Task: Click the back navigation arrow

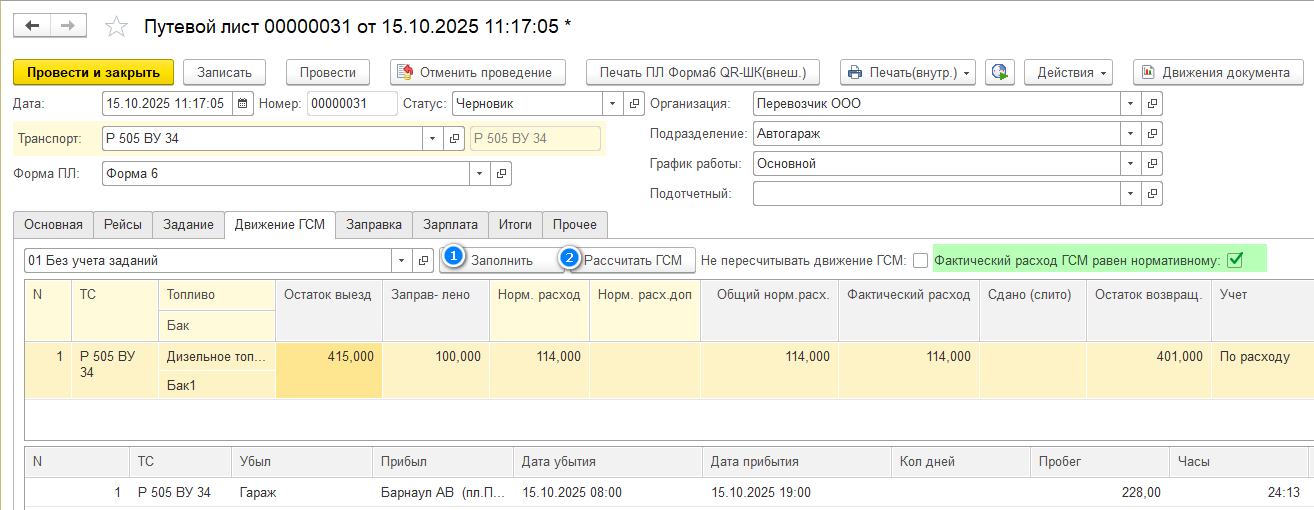Action: tap(33, 26)
